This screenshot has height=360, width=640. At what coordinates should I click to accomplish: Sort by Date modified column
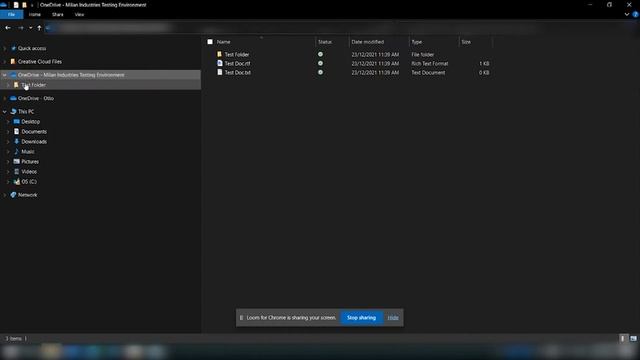pyautogui.click(x=368, y=42)
